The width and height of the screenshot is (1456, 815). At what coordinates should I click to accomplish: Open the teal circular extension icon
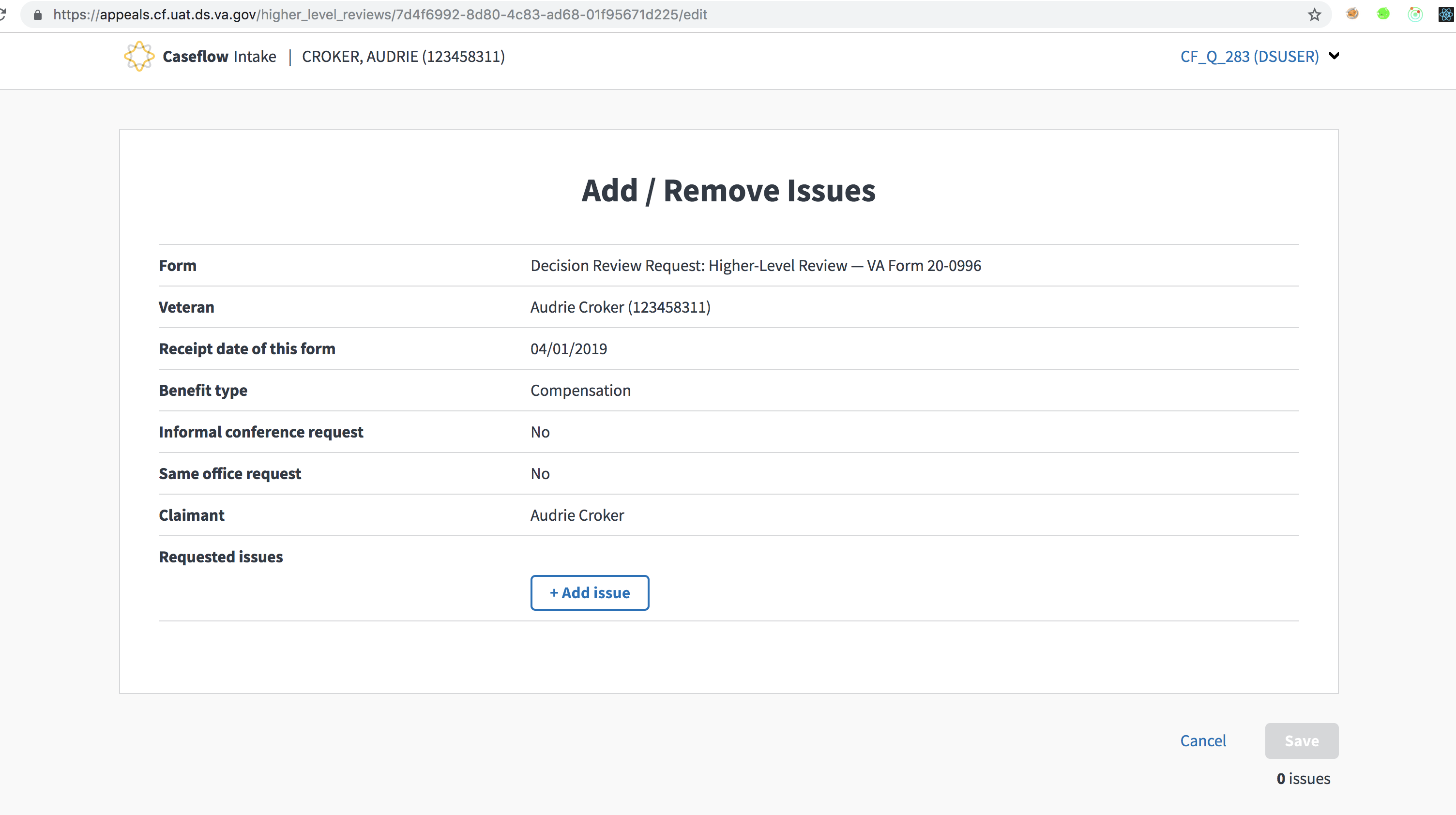click(x=1415, y=14)
